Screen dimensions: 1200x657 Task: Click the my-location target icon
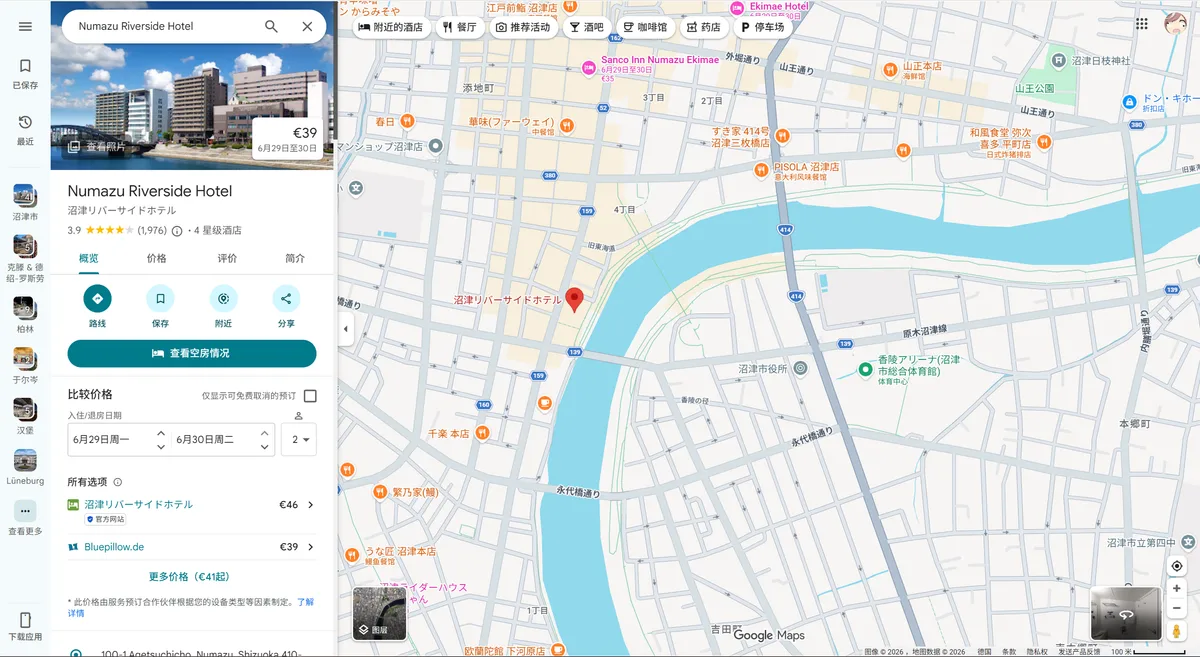point(1177,566)
